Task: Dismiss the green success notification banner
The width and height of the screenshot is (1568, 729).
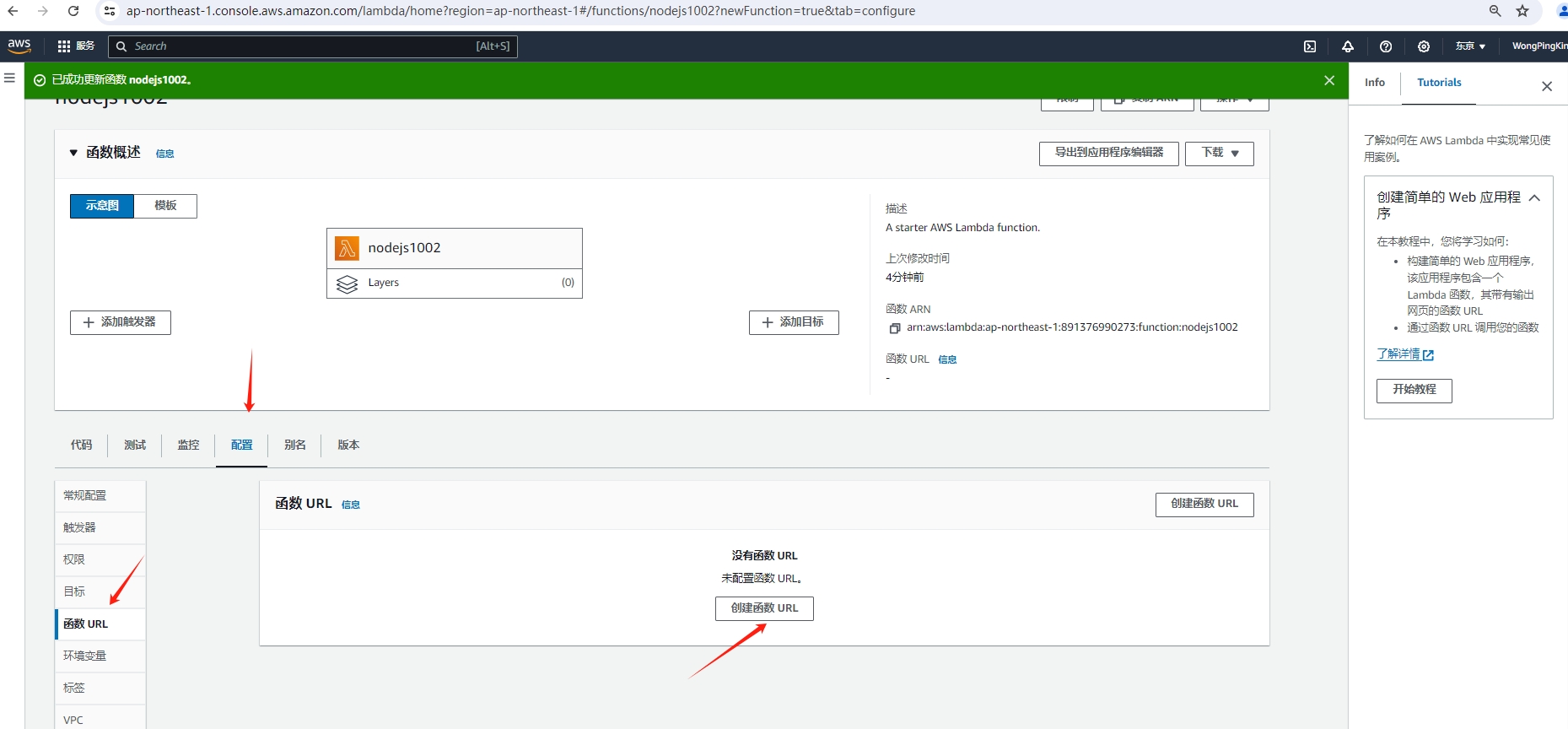Action: click(1329, 80)
